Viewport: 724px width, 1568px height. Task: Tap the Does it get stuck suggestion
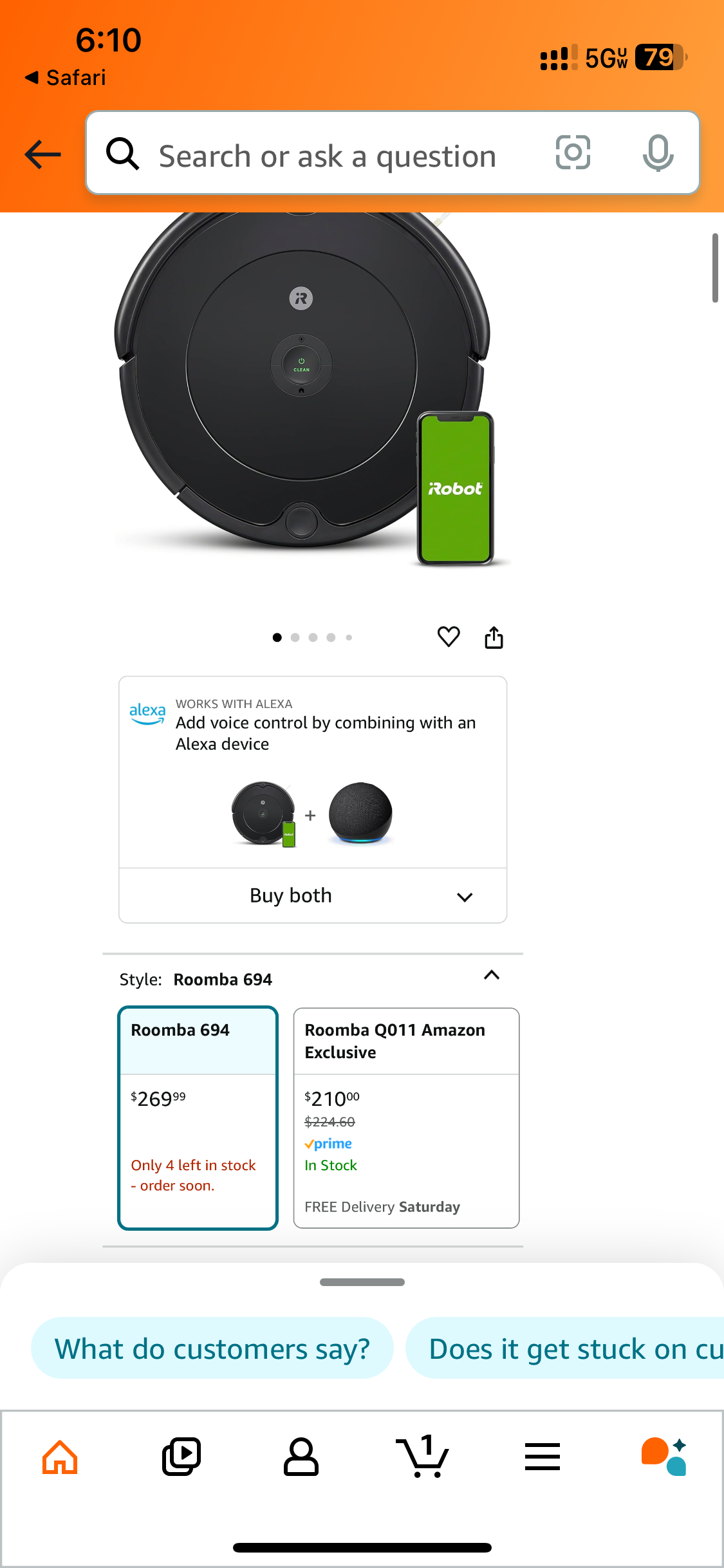pos(565,1349)
